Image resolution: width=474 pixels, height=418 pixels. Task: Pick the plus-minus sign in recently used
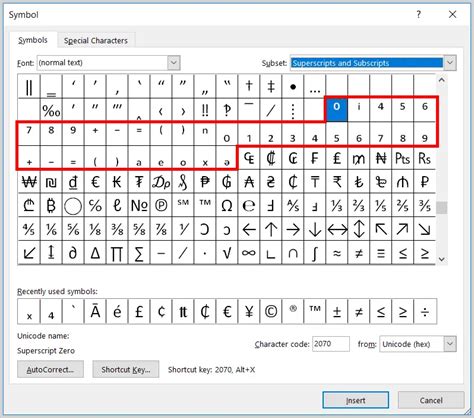point(337,312)
